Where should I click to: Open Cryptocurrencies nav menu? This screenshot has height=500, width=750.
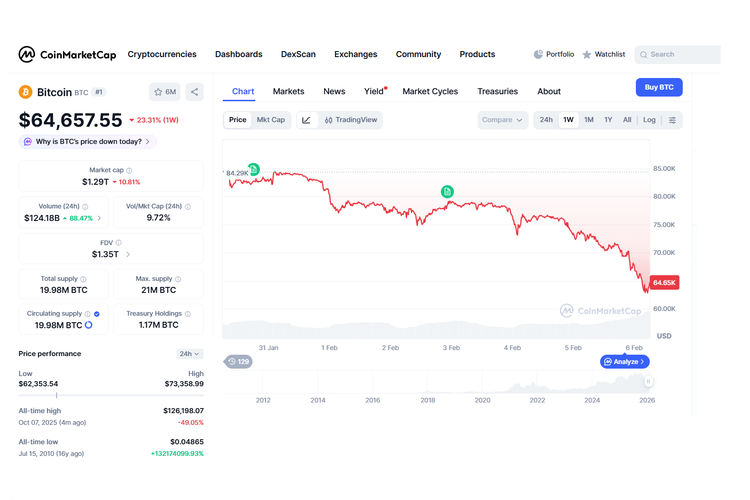(x=162, y=55)
